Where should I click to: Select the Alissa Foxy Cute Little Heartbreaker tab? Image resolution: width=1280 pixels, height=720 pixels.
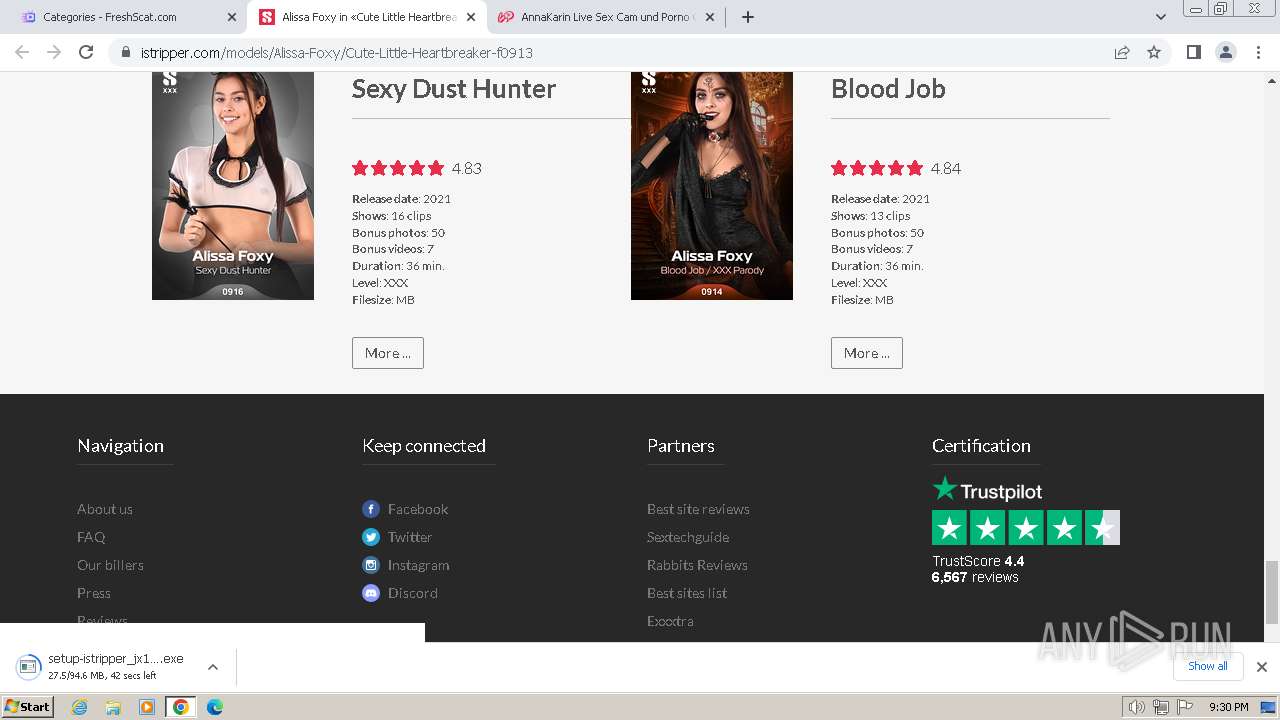pyautogui.click(x=369, y=17)
